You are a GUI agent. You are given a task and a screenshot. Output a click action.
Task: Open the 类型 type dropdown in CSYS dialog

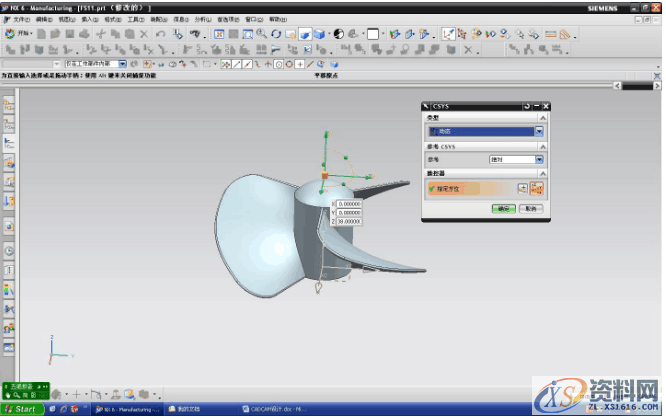pos(540,131)
